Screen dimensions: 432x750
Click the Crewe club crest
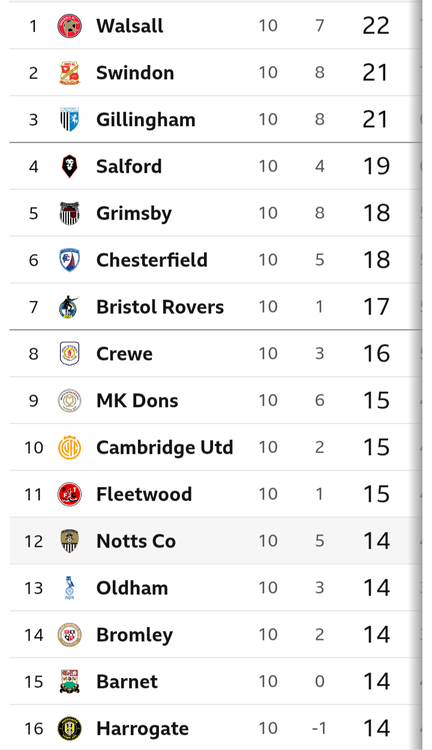tap(69, 354)
